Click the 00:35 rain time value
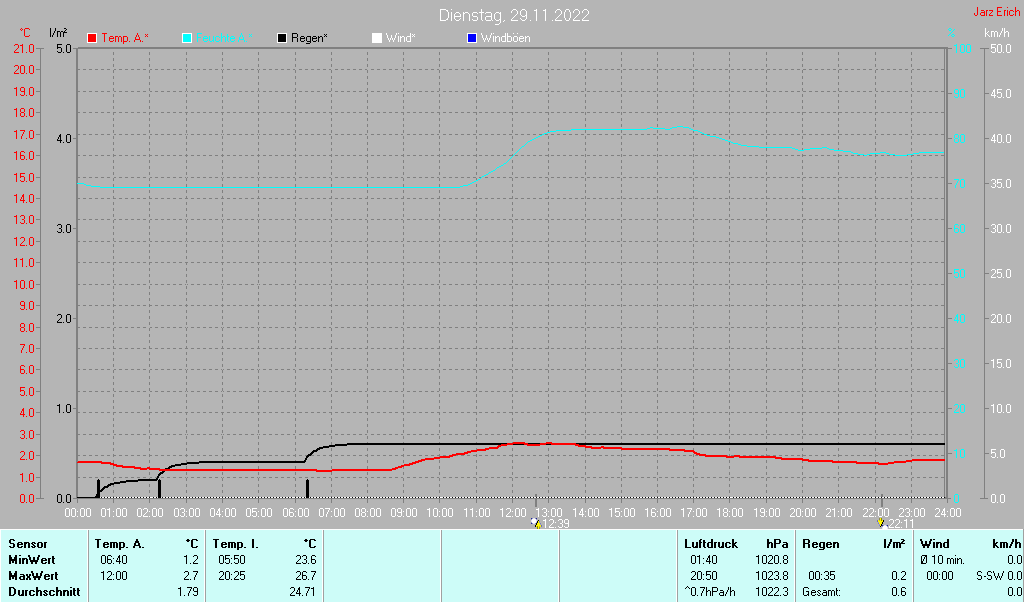The height and width of the screenshot is (602, 1024). tap(821, 577)
